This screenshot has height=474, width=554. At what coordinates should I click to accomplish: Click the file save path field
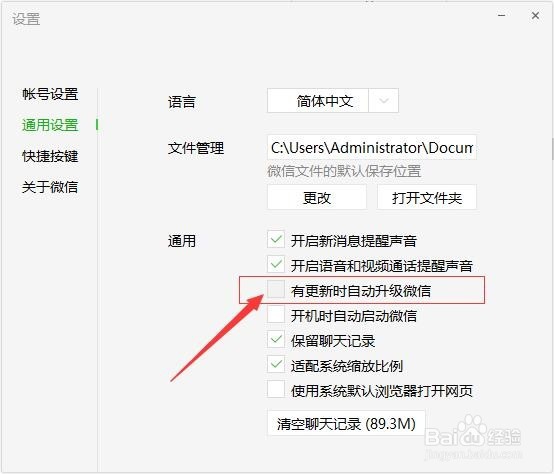tap(372, 147)
